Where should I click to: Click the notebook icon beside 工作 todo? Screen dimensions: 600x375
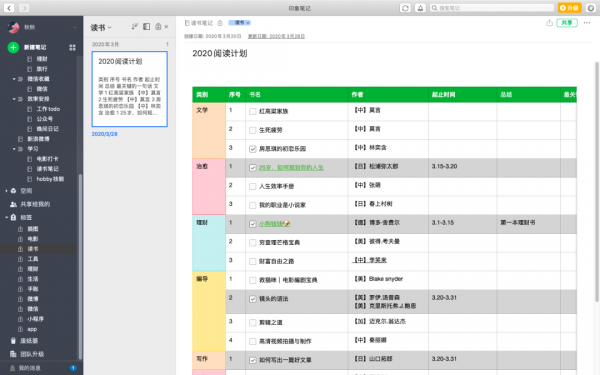click(x=29, y=109)
